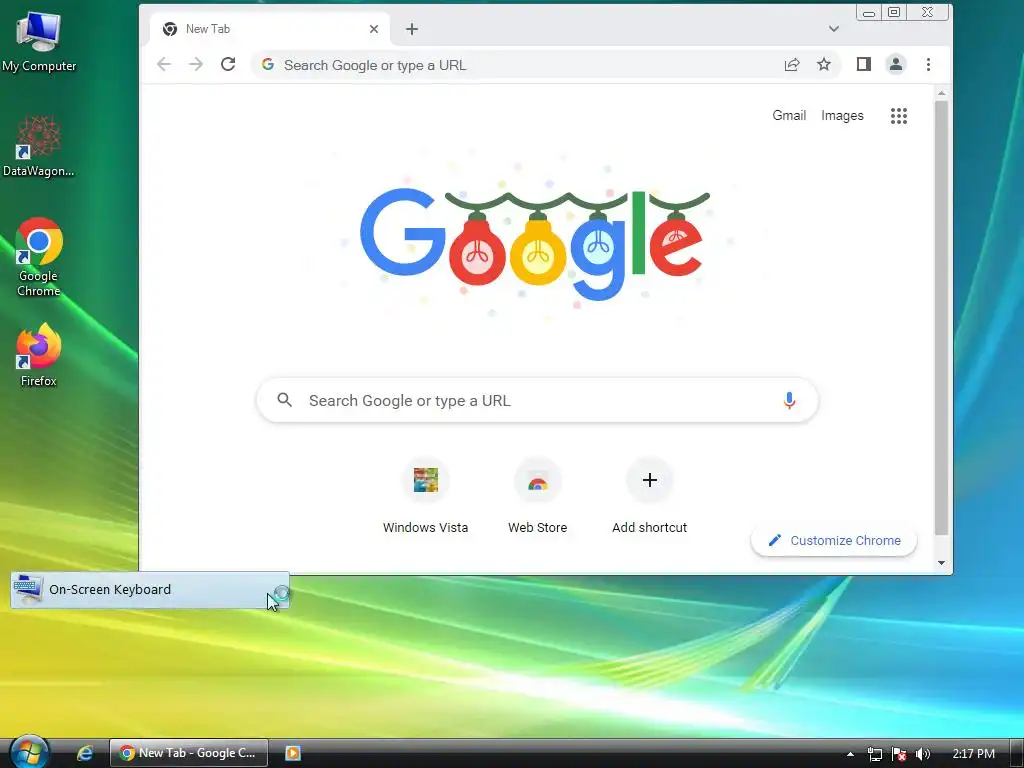1024x768 pixels.
Task: Open the media player taskbar icon
Action: click(293, 753)
